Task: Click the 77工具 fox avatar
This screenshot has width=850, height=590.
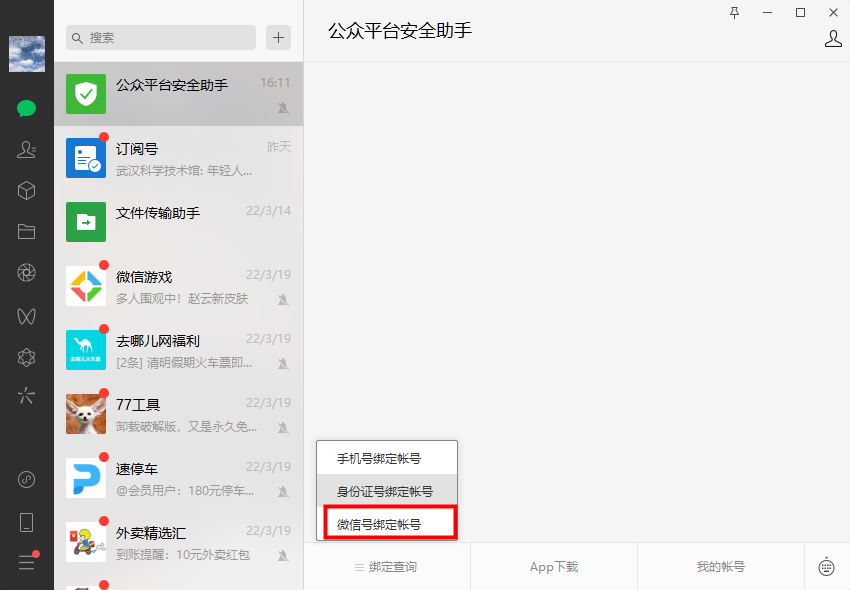Action: [86, 414]
